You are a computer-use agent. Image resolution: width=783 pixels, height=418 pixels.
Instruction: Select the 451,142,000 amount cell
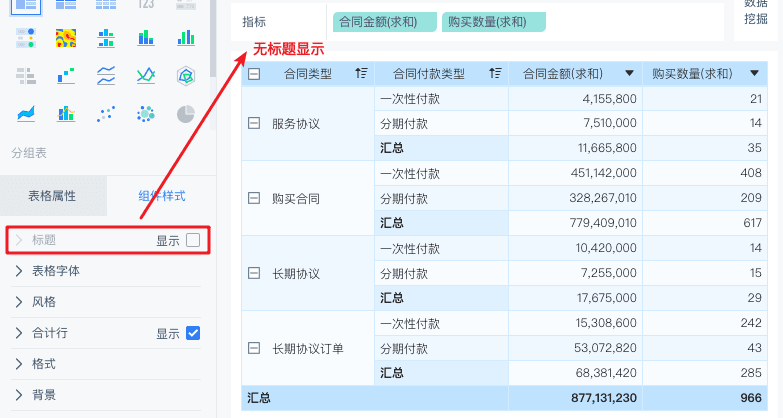pos(575,173)
